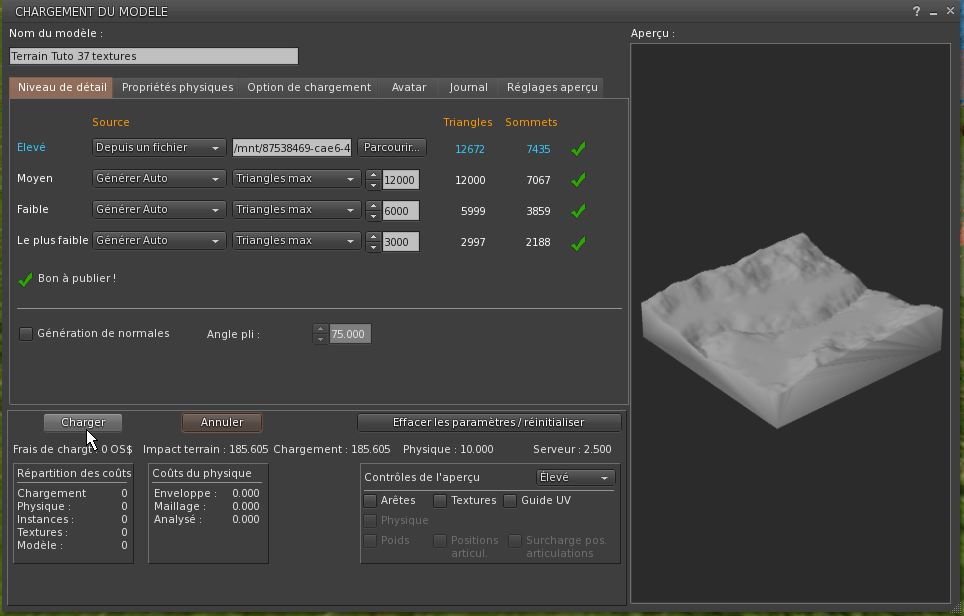Click the green checkmark on Elevé row
Image resolution: width=964 pixels, height=616 pixels.
[x=578, y=149]
